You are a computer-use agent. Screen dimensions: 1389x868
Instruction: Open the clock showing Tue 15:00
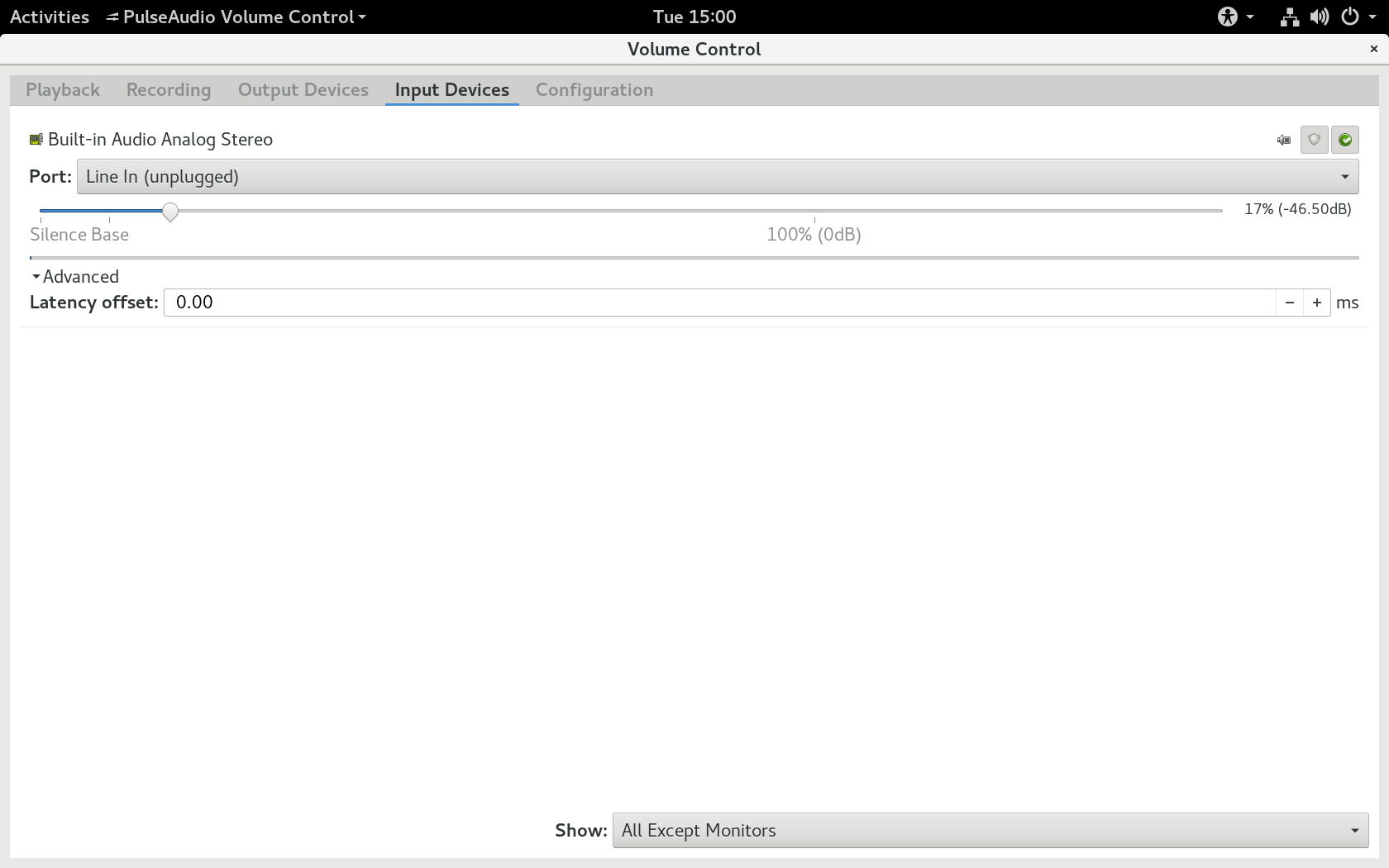694,17
